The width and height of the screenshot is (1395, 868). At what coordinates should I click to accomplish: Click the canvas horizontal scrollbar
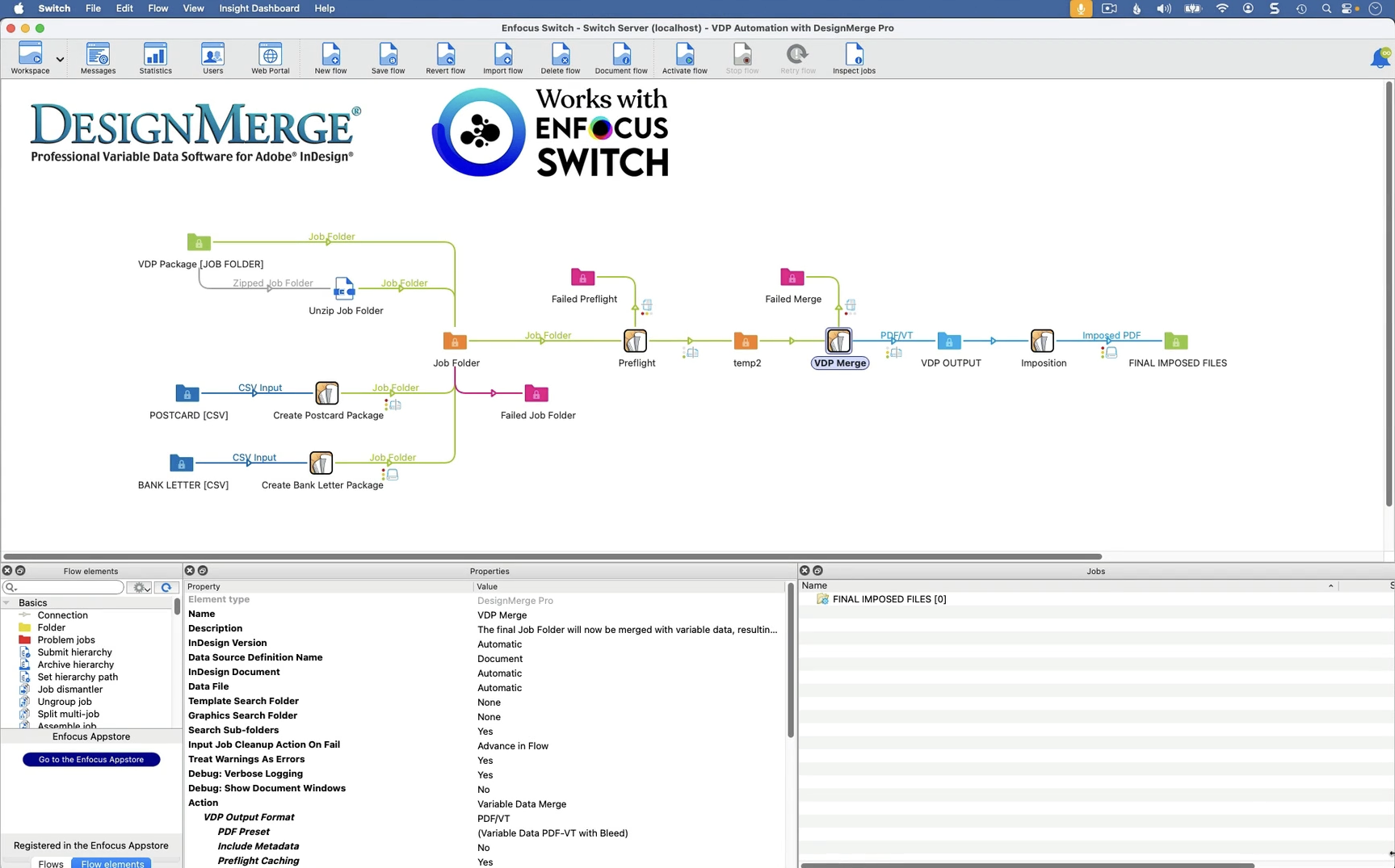[x=553, y=556]
